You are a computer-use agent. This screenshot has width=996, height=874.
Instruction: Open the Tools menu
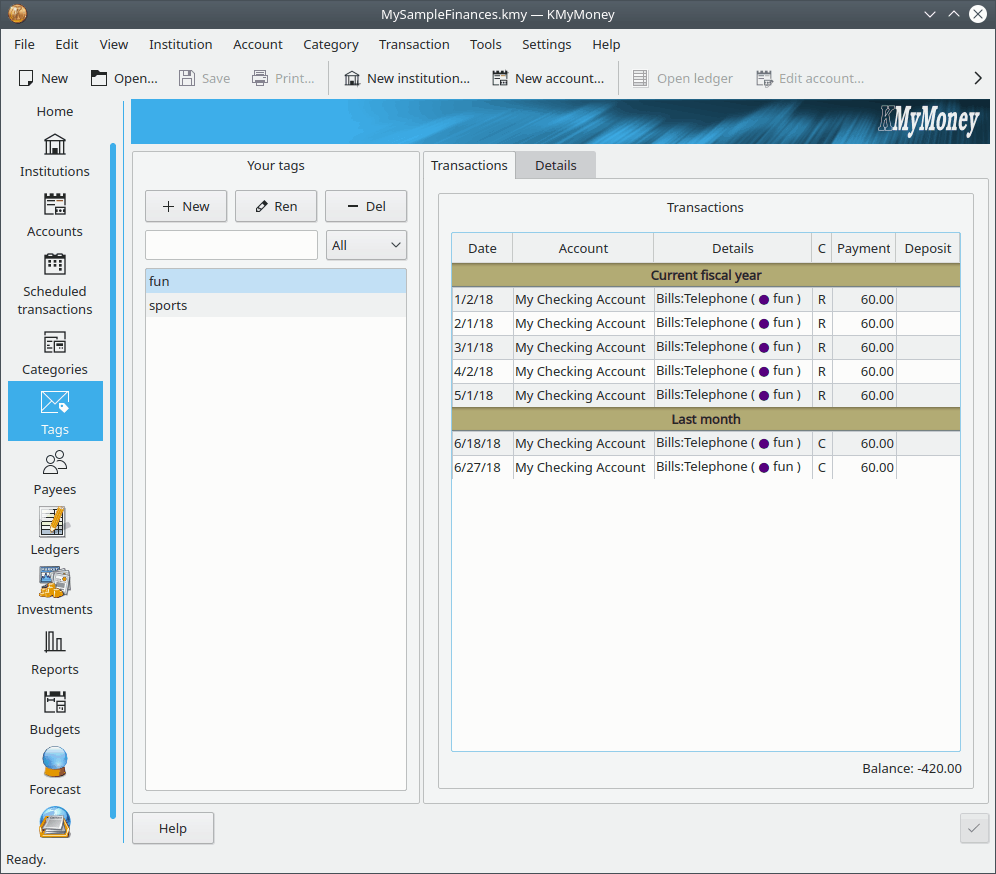(485, 44)
